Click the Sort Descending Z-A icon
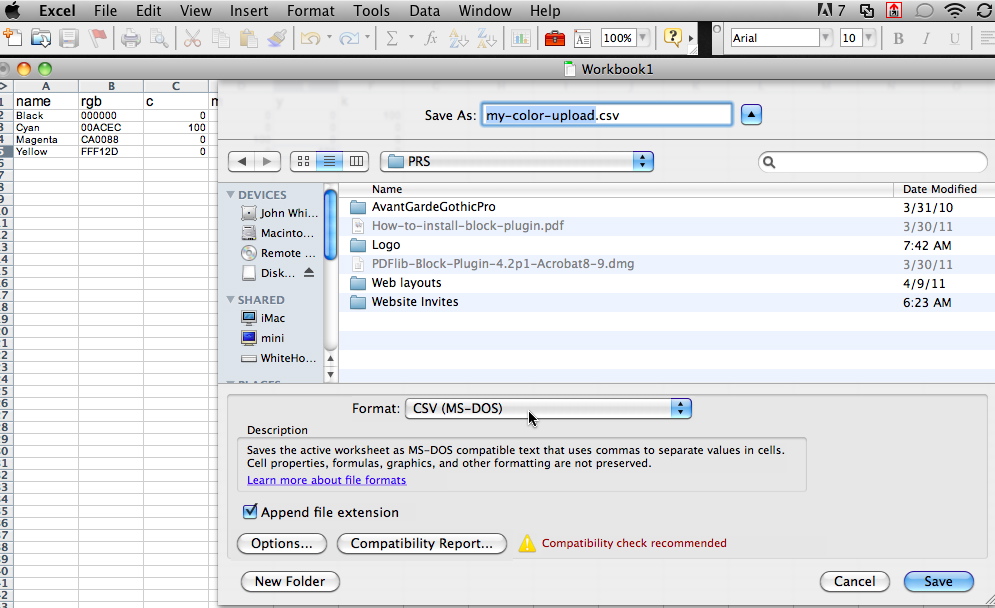 click(x=487, y=38)
